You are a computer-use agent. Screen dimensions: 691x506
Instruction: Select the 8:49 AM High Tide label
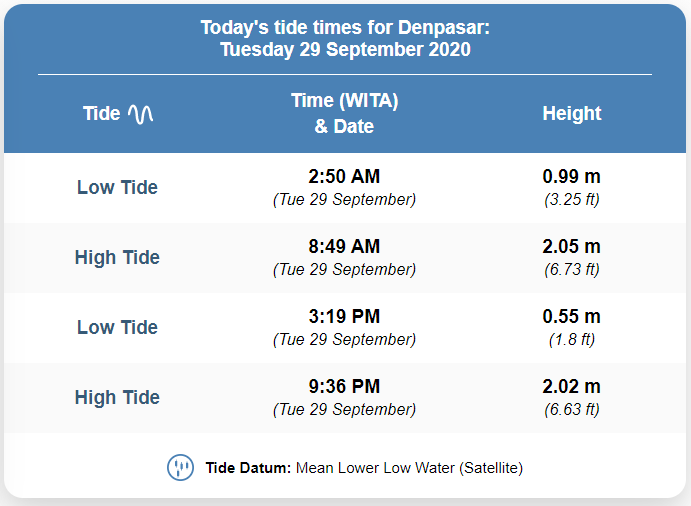117,257
